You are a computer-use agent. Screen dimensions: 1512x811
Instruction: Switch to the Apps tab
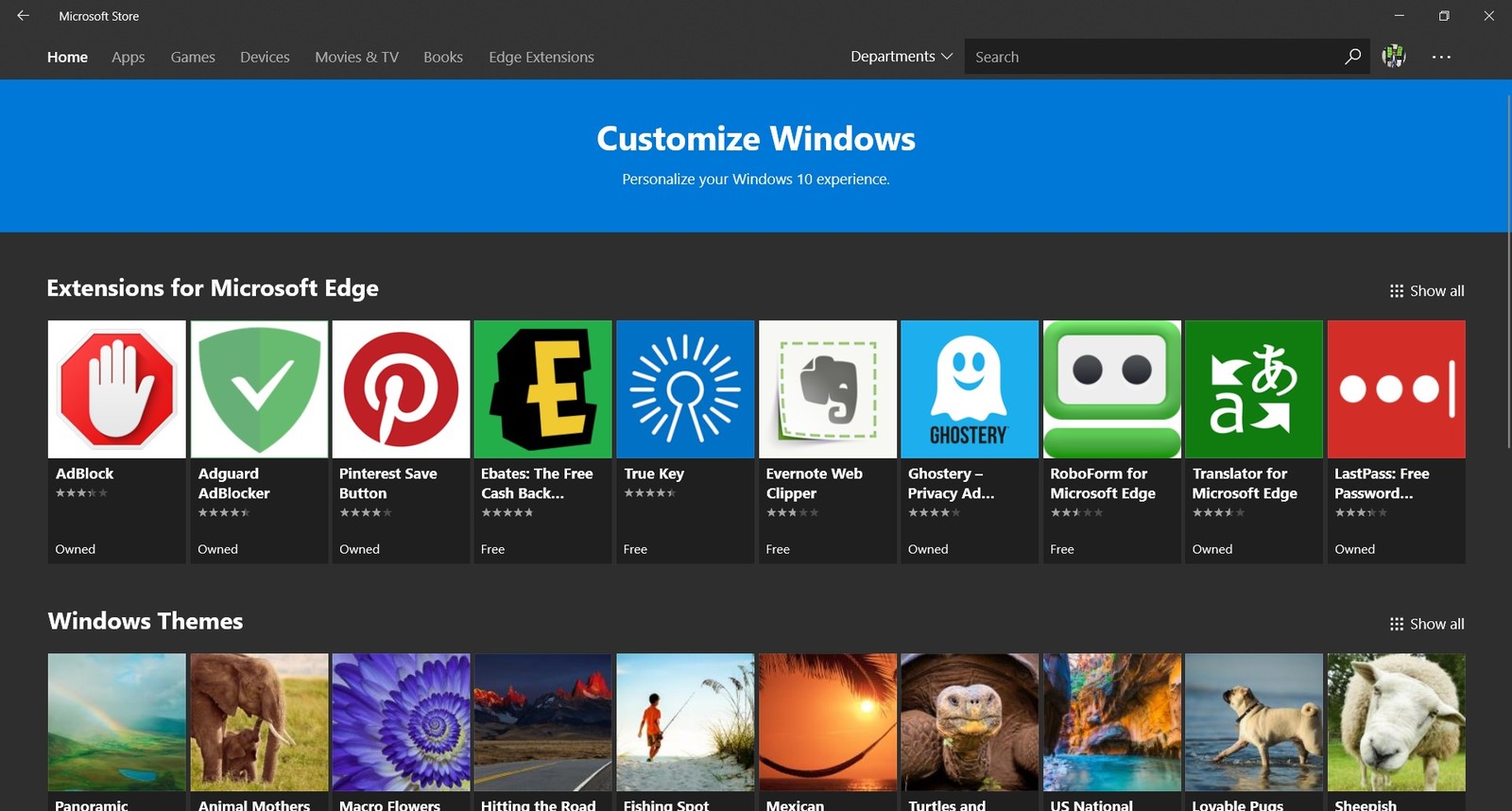(x=129, y=57)
